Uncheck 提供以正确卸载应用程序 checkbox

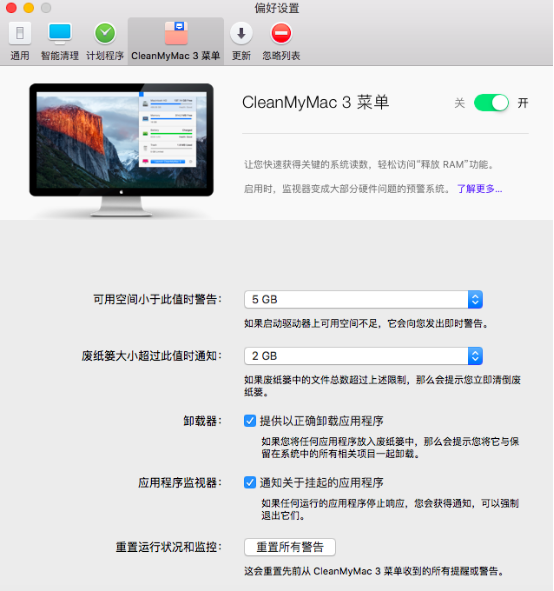coord(250,421)
